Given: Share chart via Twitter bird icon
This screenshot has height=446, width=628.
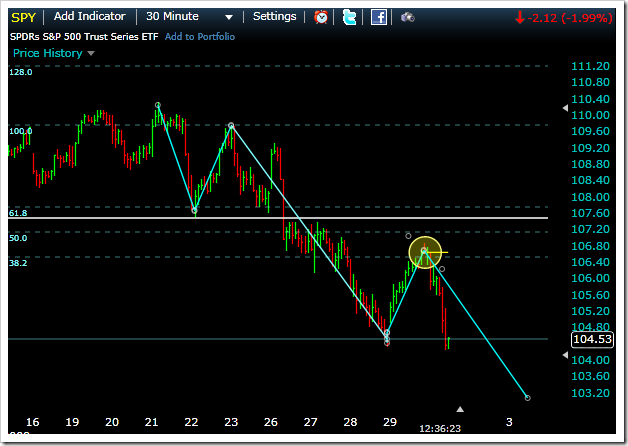Looking at the screenshot, I should point(349,17).
